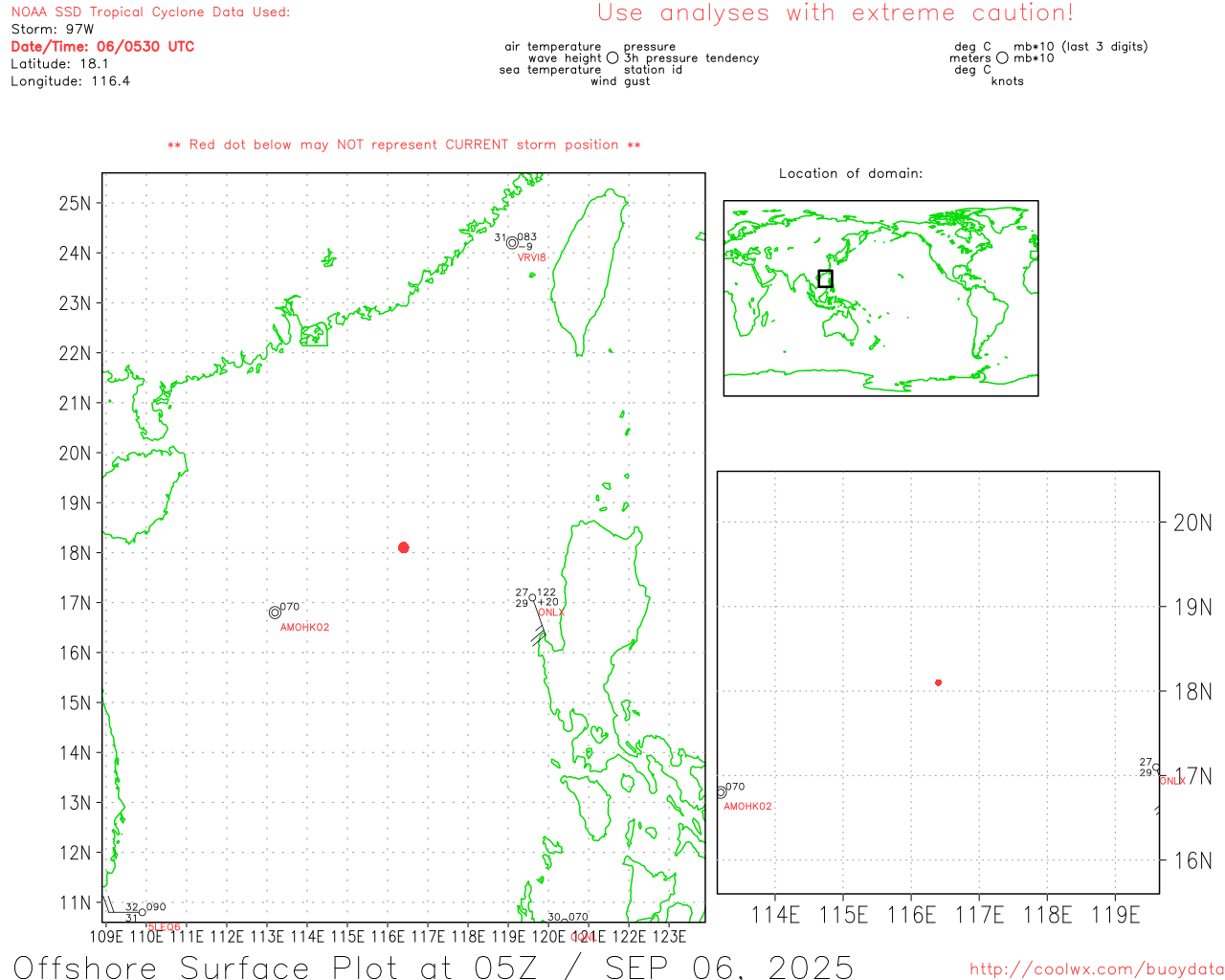Click 'knots' in the units legend
This screenshot has width=1225, height=980.
[1008, 81]
